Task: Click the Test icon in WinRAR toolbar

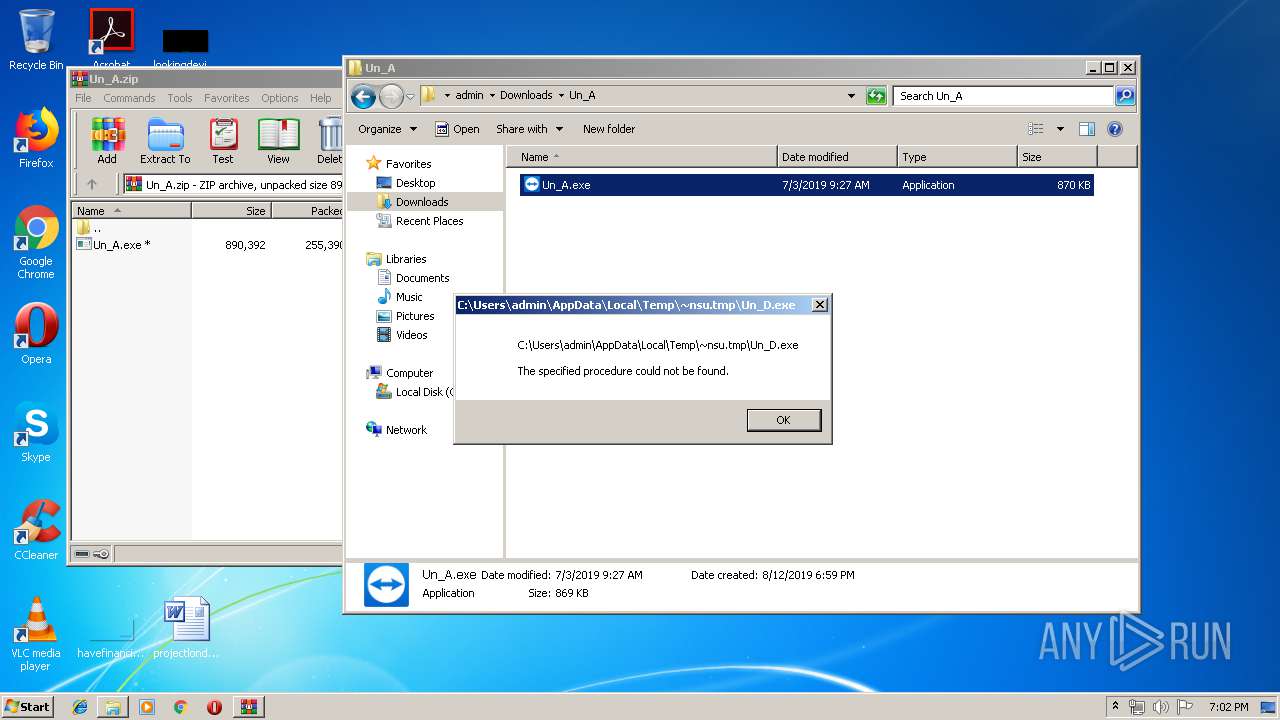Action: click(223, 141)
